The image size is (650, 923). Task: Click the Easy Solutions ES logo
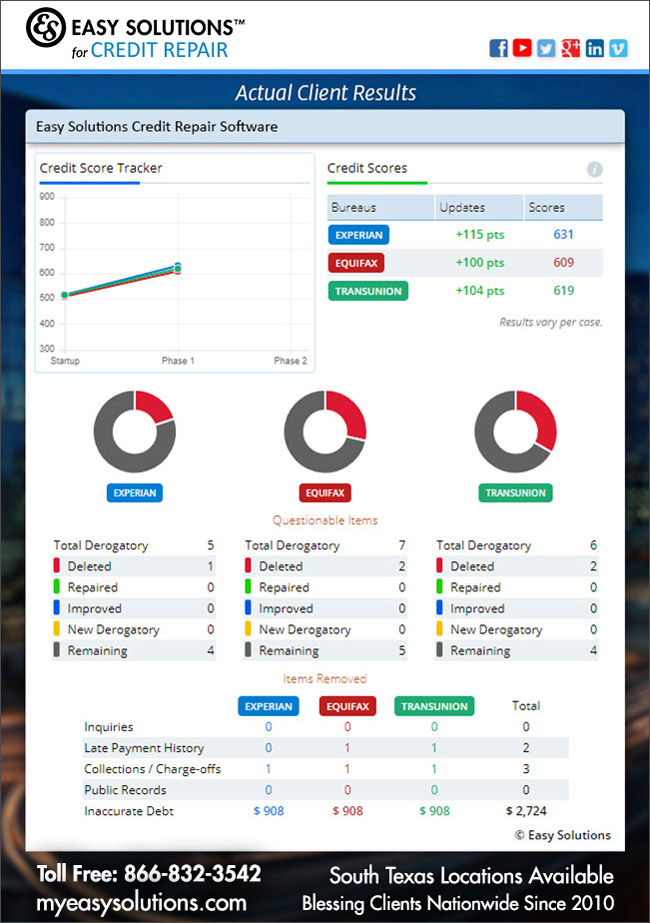(46, 27)
